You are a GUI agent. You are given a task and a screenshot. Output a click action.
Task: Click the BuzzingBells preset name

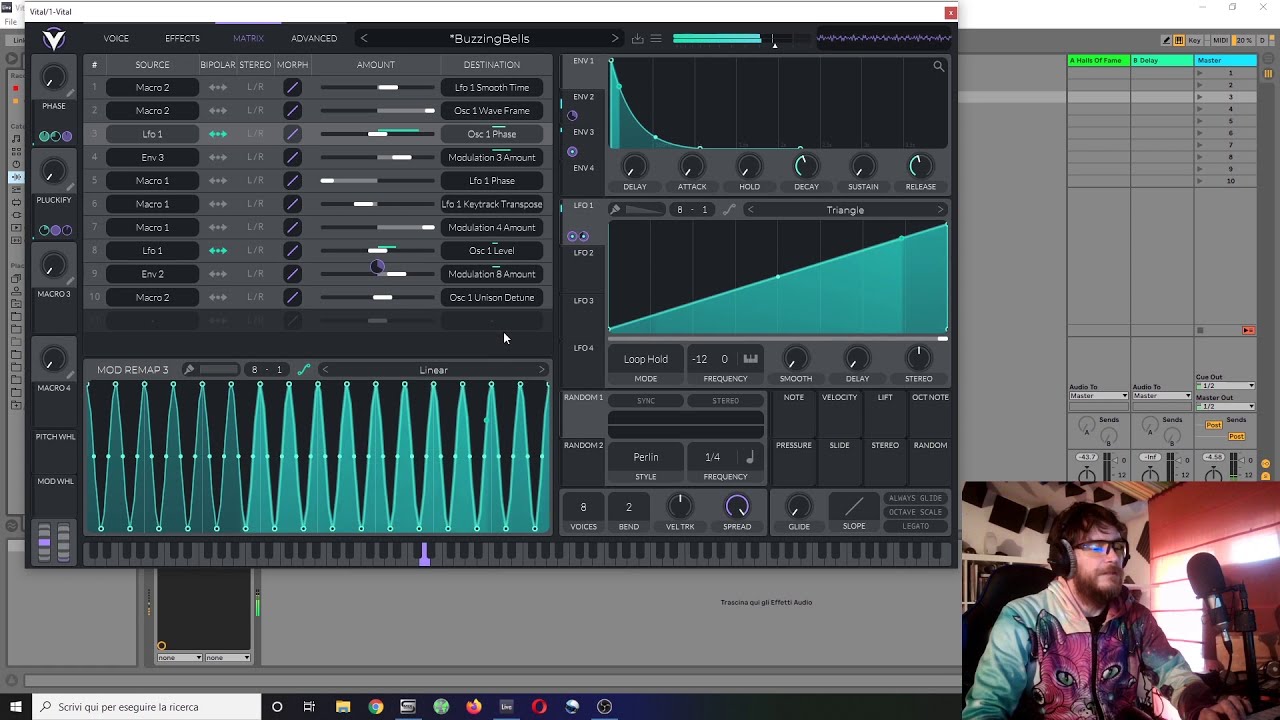[x=490, y=39]
